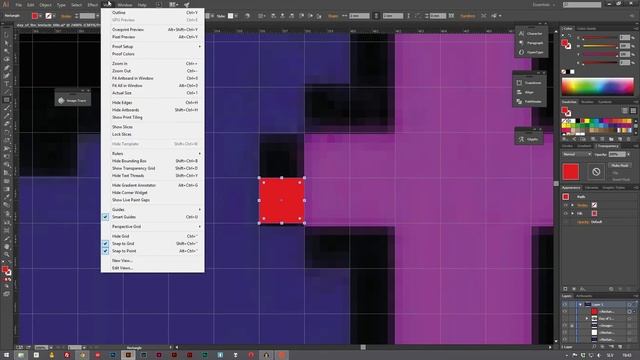Choose Hide Grid from the View menu

pos(153,236)
